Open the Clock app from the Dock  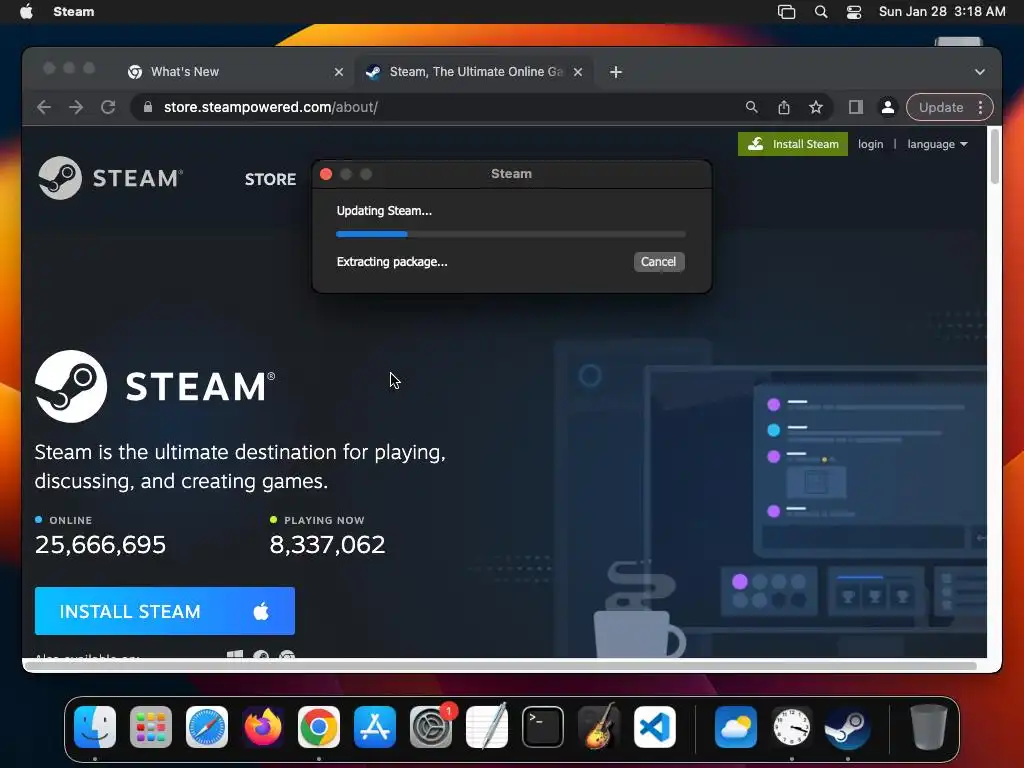792,727
